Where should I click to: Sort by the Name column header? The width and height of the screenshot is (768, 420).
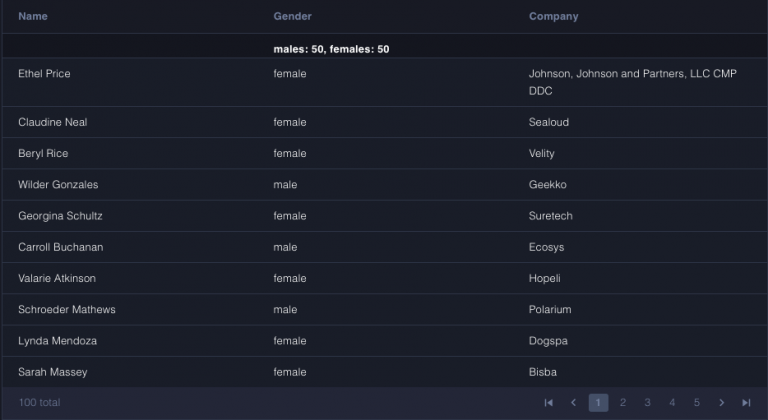click(x=33, y=16)
